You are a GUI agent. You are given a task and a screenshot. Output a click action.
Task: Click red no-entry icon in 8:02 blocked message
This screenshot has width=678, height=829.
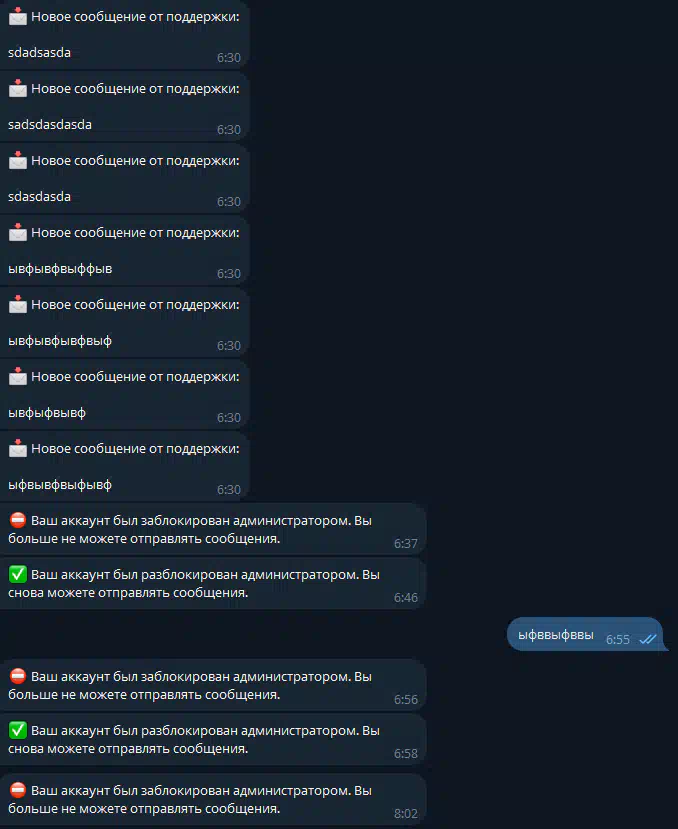click(17, 790)
